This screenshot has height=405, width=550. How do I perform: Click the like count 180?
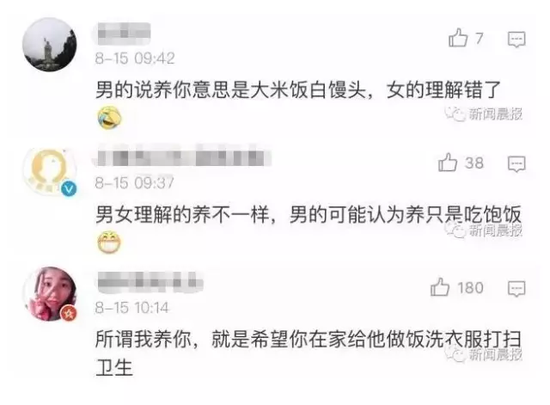[470, 288]
